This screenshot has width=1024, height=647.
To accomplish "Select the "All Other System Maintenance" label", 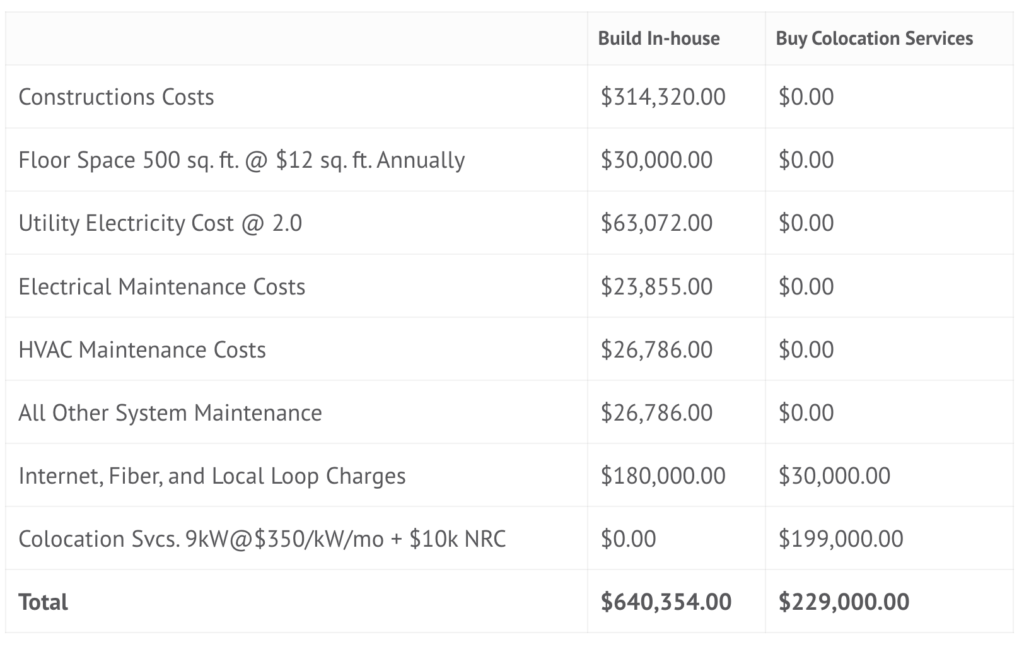I will (x=170, y=412).
